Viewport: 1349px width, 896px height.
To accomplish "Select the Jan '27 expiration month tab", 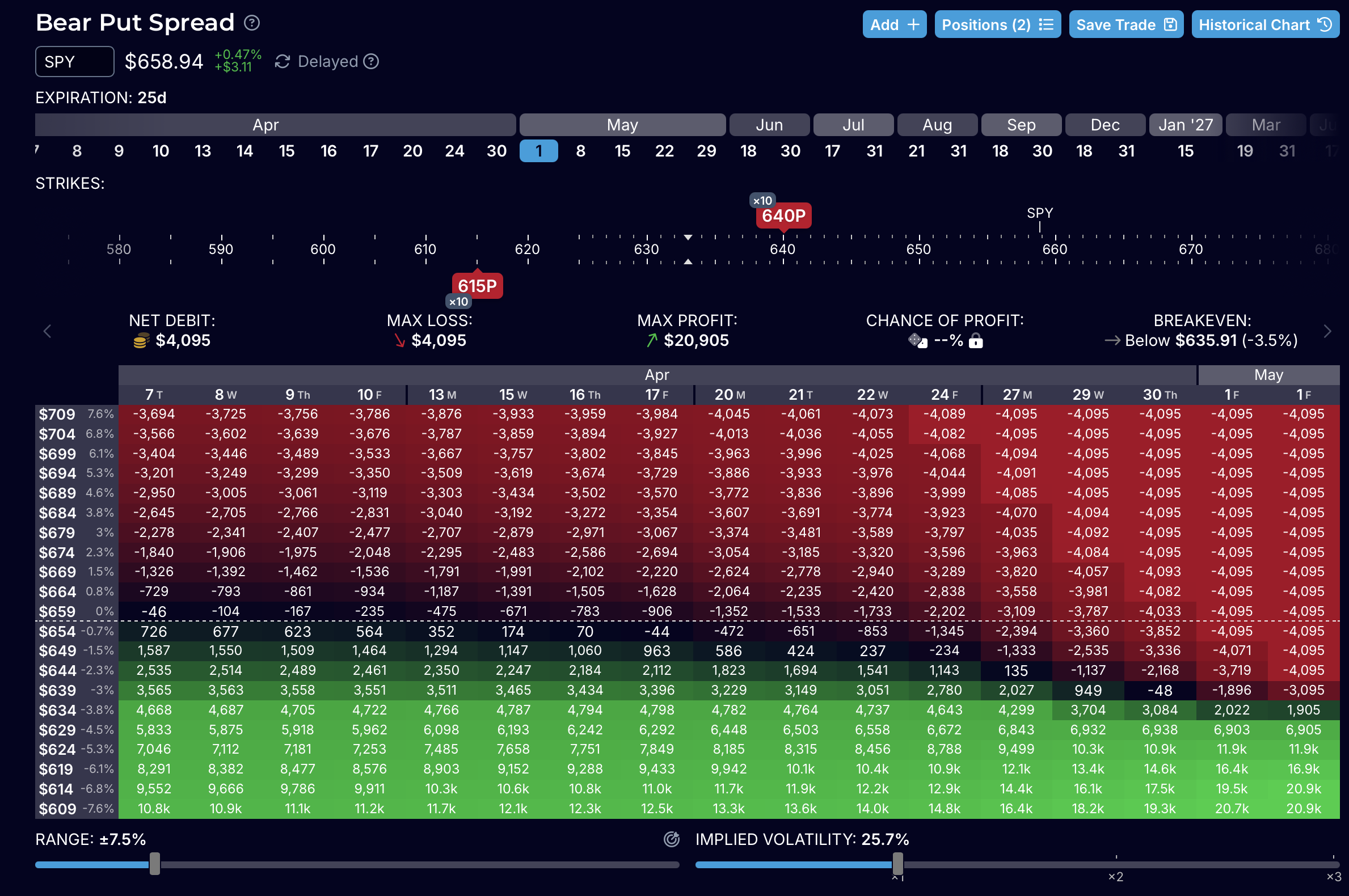I will click(x=1185, y=125).
